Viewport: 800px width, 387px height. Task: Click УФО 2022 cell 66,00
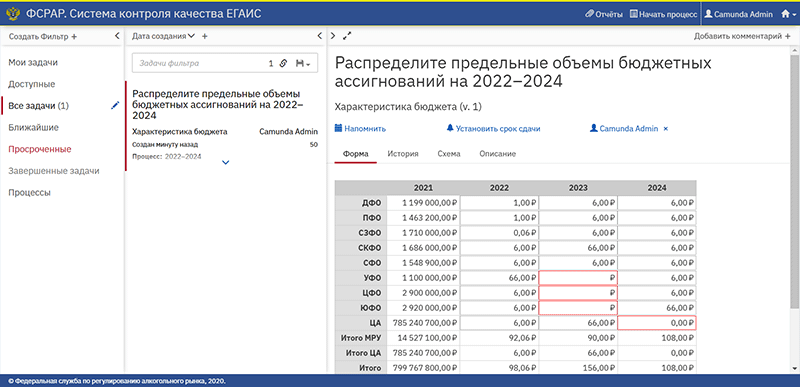(x=499, y=278)
